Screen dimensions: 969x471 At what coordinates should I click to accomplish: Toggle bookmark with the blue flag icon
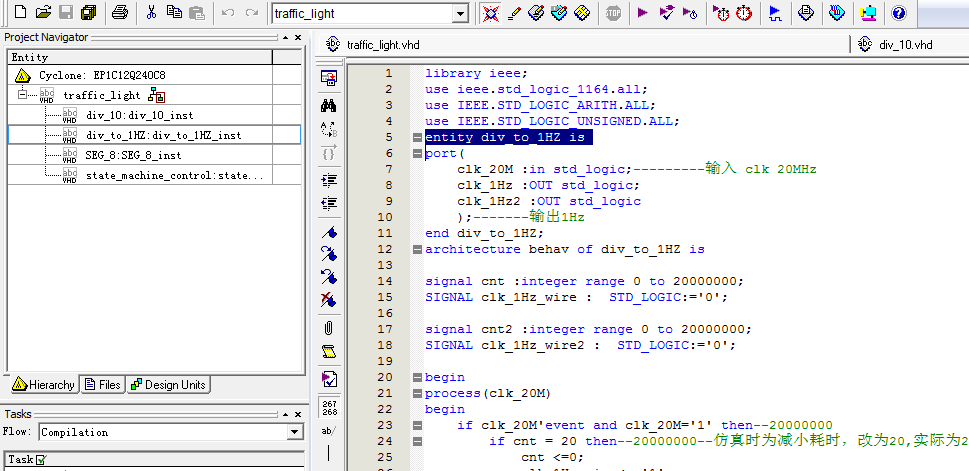(x=329, y=231)
